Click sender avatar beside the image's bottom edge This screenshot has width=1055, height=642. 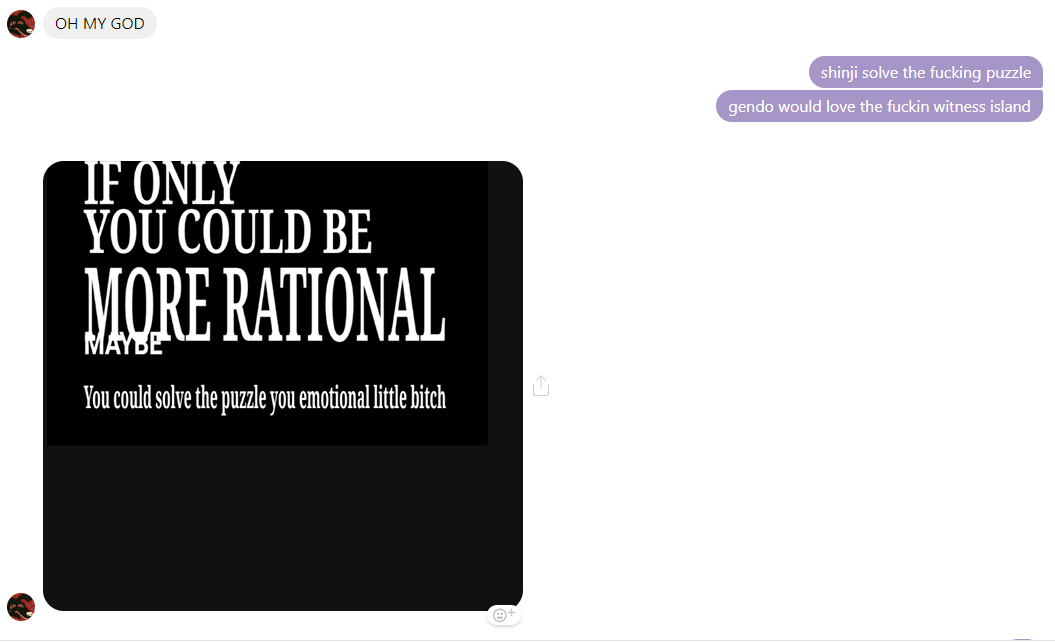(21, 606)
